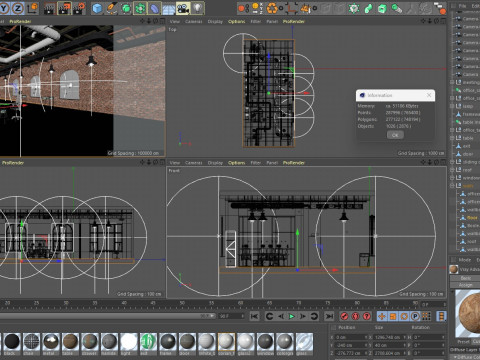The width and height of the screenshot is (480, 360).
Task: Toggle Autokeying button
Action: tap(355, 316)
